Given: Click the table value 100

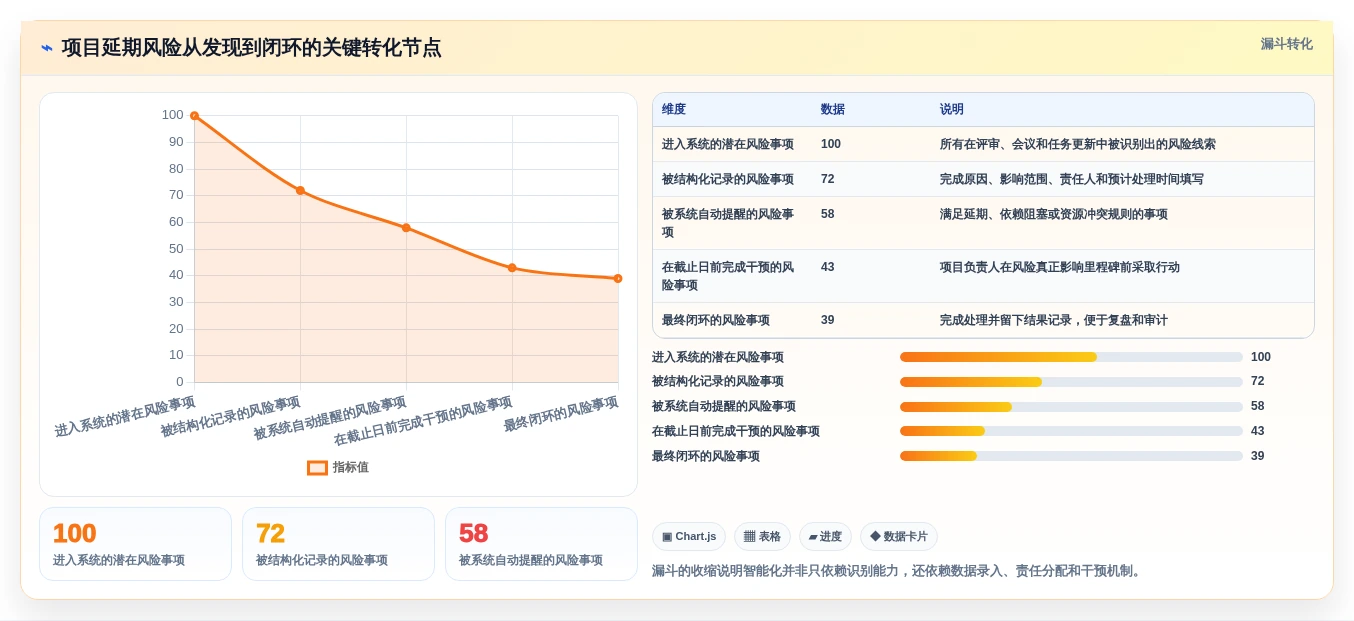Looking at the screenshot, I should pos(831,144).
